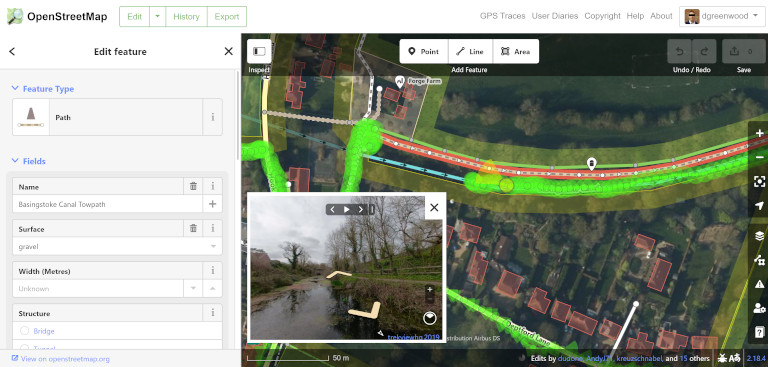Open the Help panel icon
This screenshot has width=768, height=367.
click(x=759, y=332)
